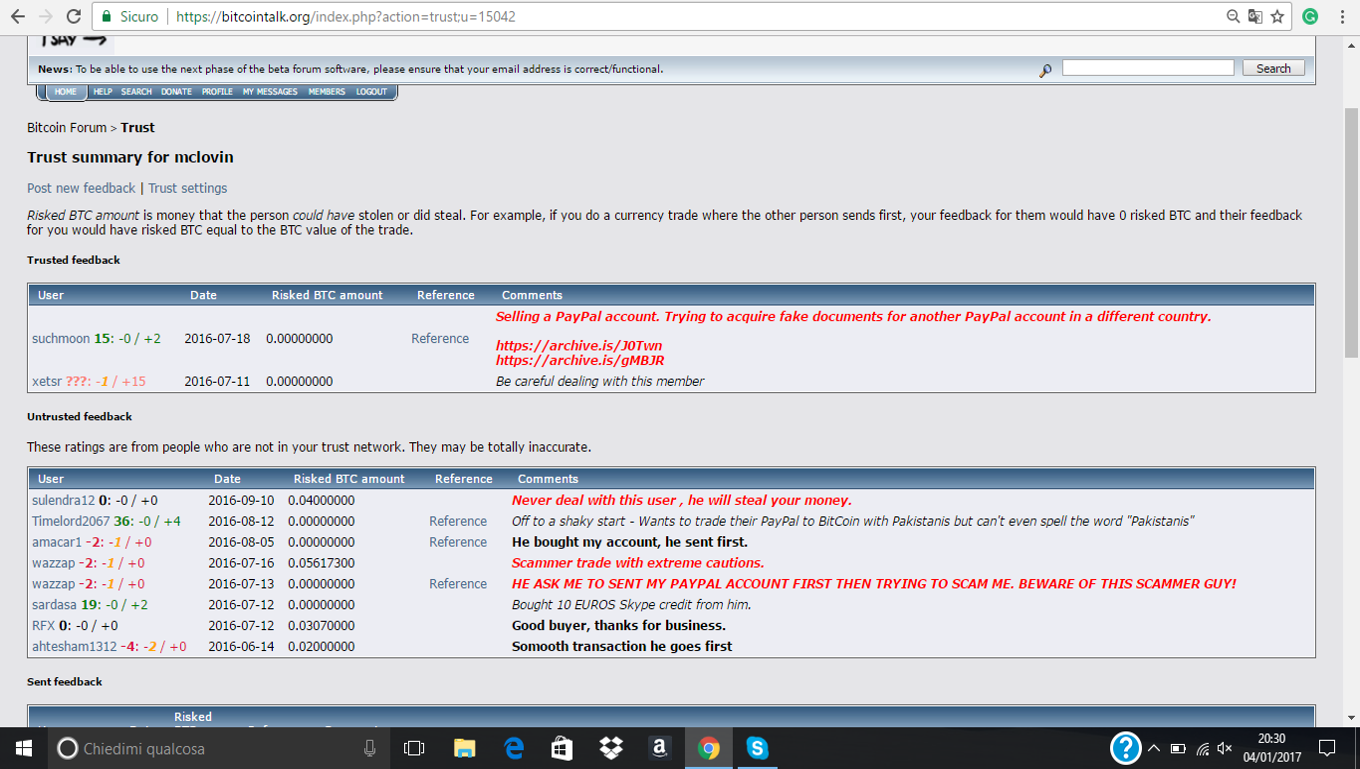Screen dimensions: 1360x769
Task: Click the browser address bar URL
Action: point(345,16)
